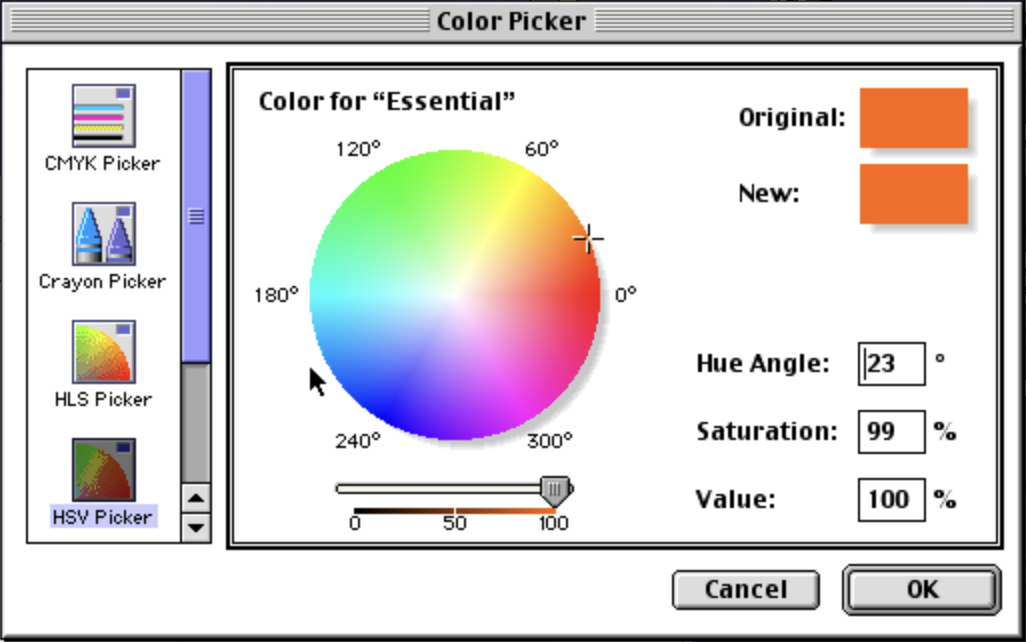
Task: Click the Value percentage field
Action: (x=891, y=499)
